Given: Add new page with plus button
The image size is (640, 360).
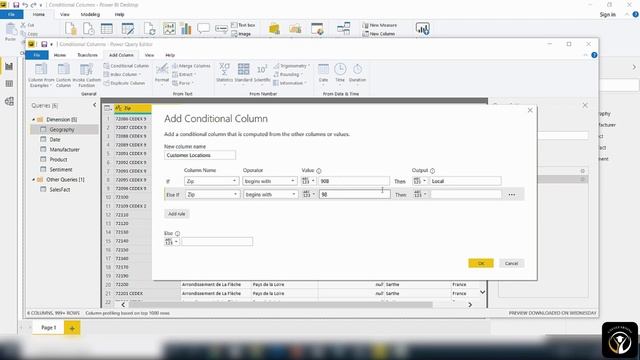Looking at the screenshot, I should pyautogui.click(x=72, y=328).
